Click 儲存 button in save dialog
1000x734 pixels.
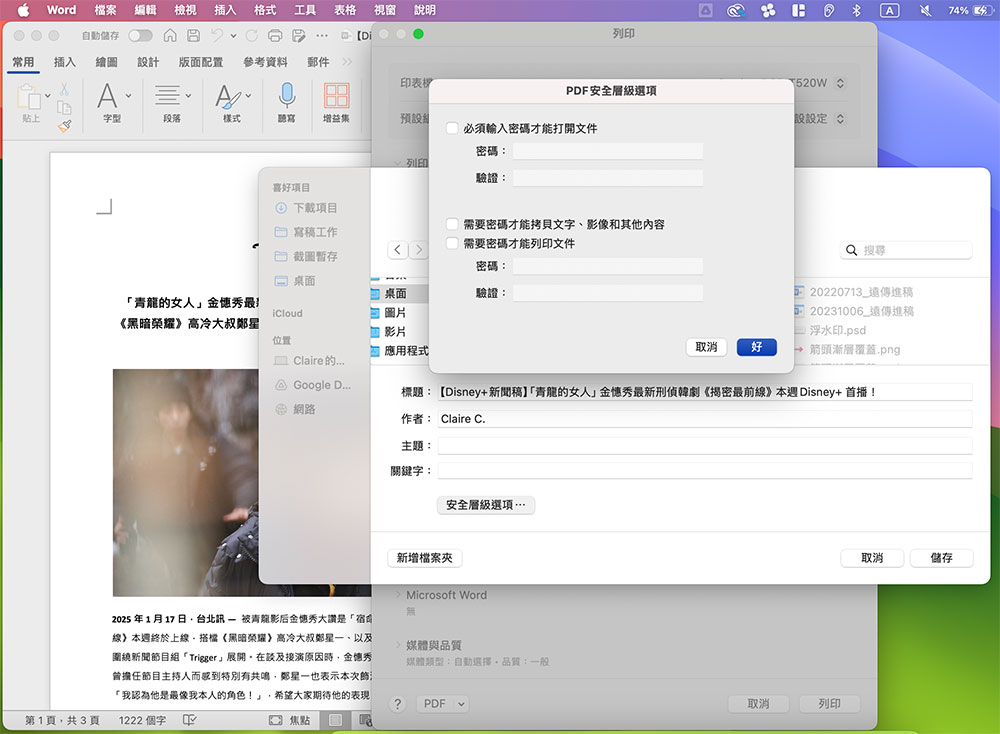click(x=941, y=557)
